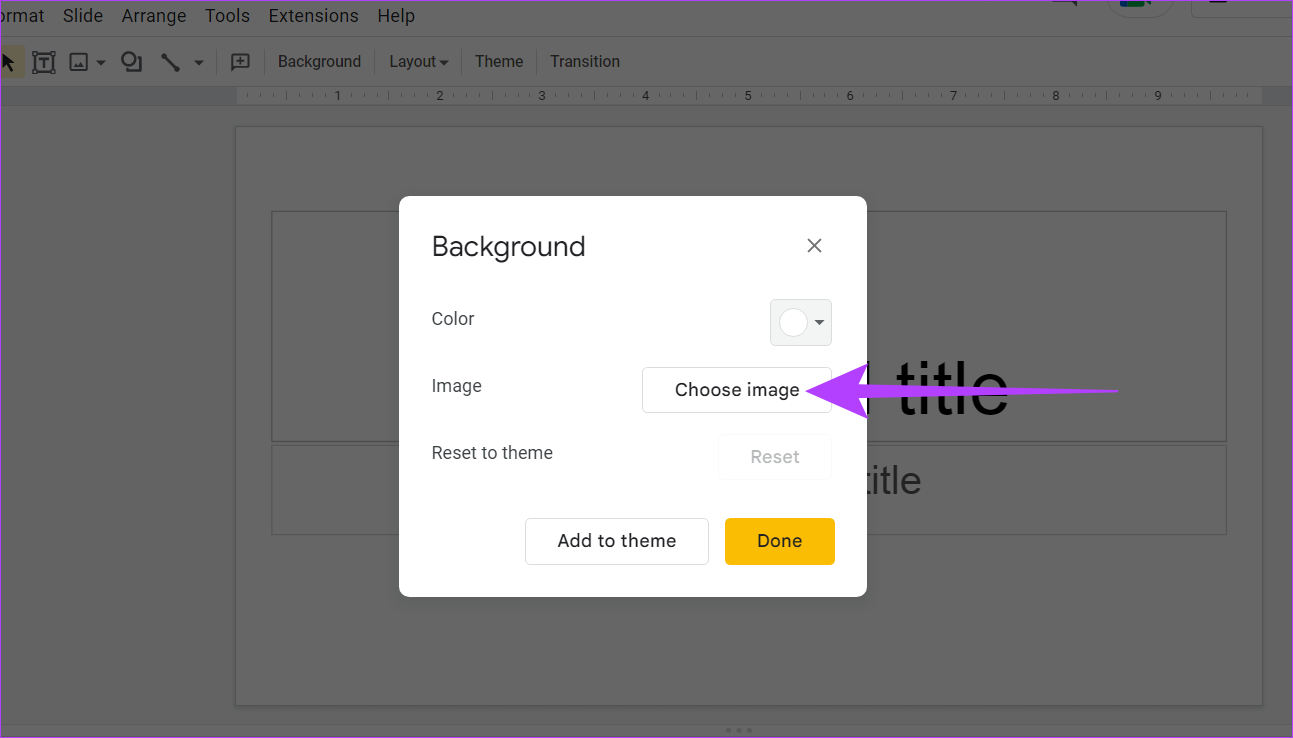Image resolution: width=1293 pixels, height=738 pixels.
Task: Open the Layout dropdown
Action: click(418, 62)
